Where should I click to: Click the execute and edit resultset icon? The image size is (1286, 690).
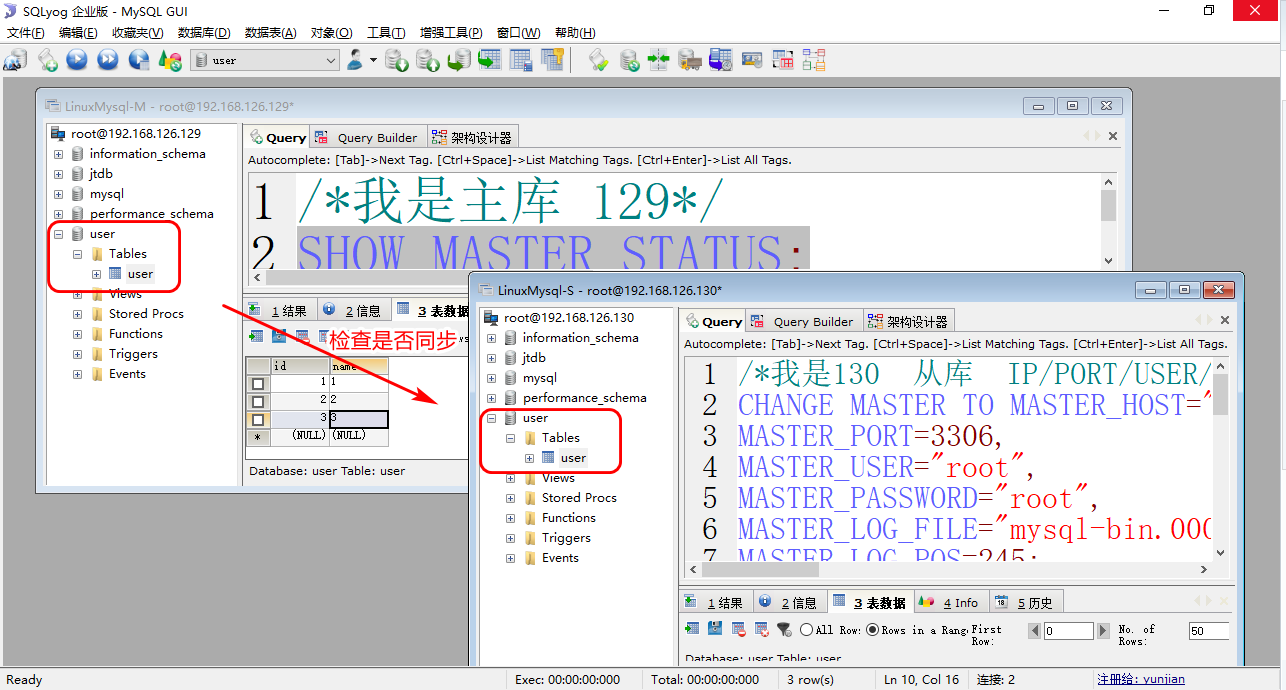pos(139,60)
